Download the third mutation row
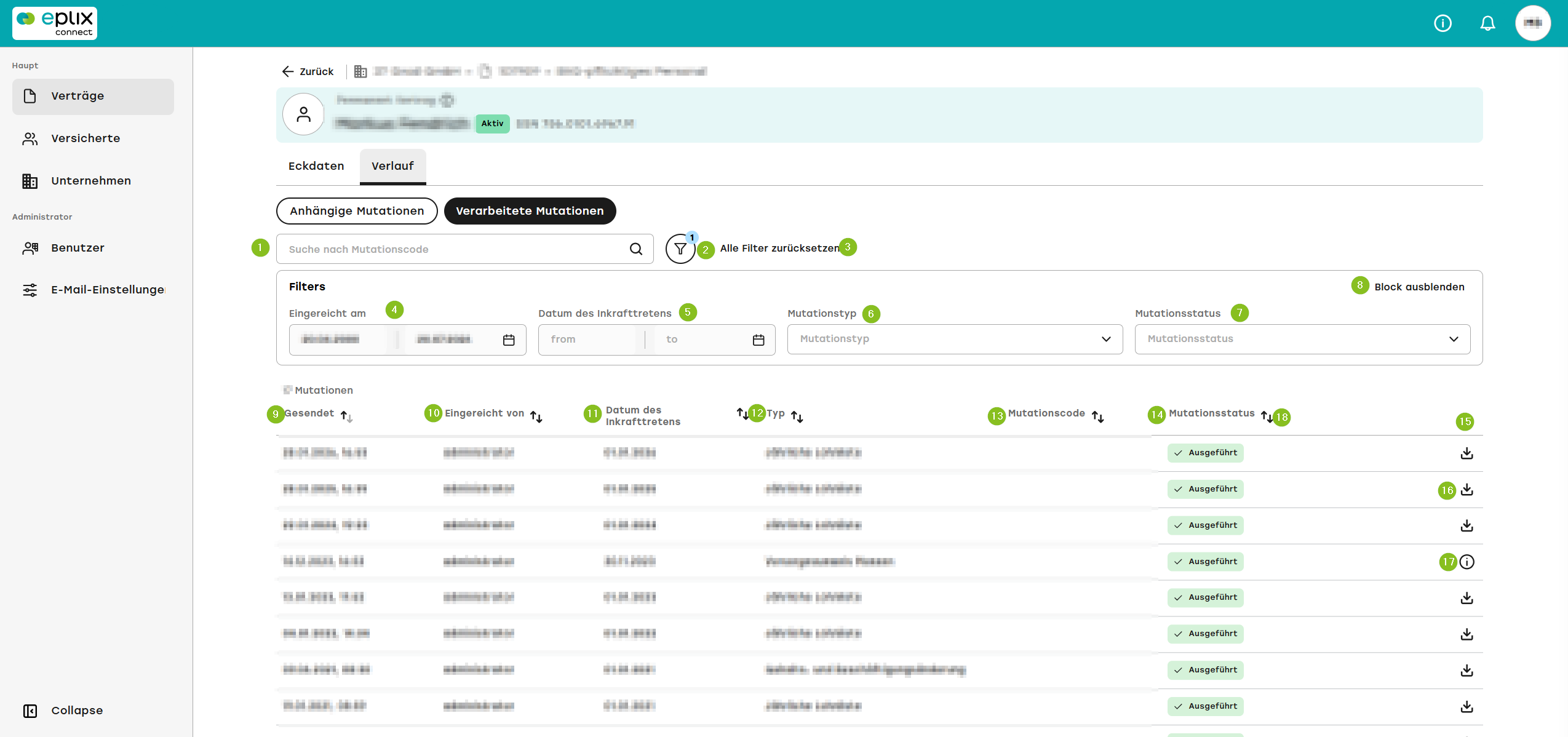 point(1467,526)
